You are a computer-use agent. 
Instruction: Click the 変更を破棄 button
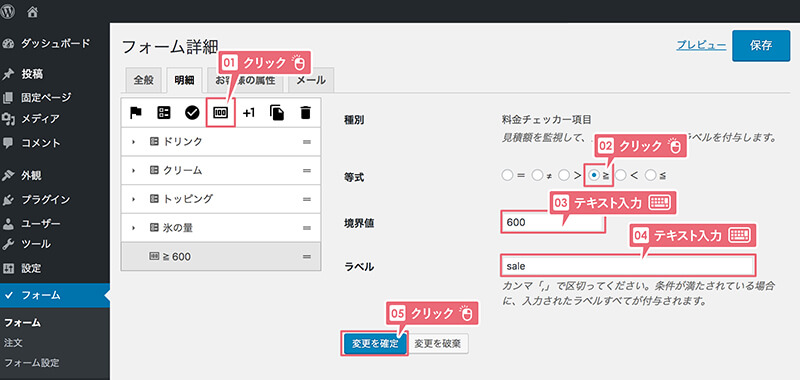point(438,344)
